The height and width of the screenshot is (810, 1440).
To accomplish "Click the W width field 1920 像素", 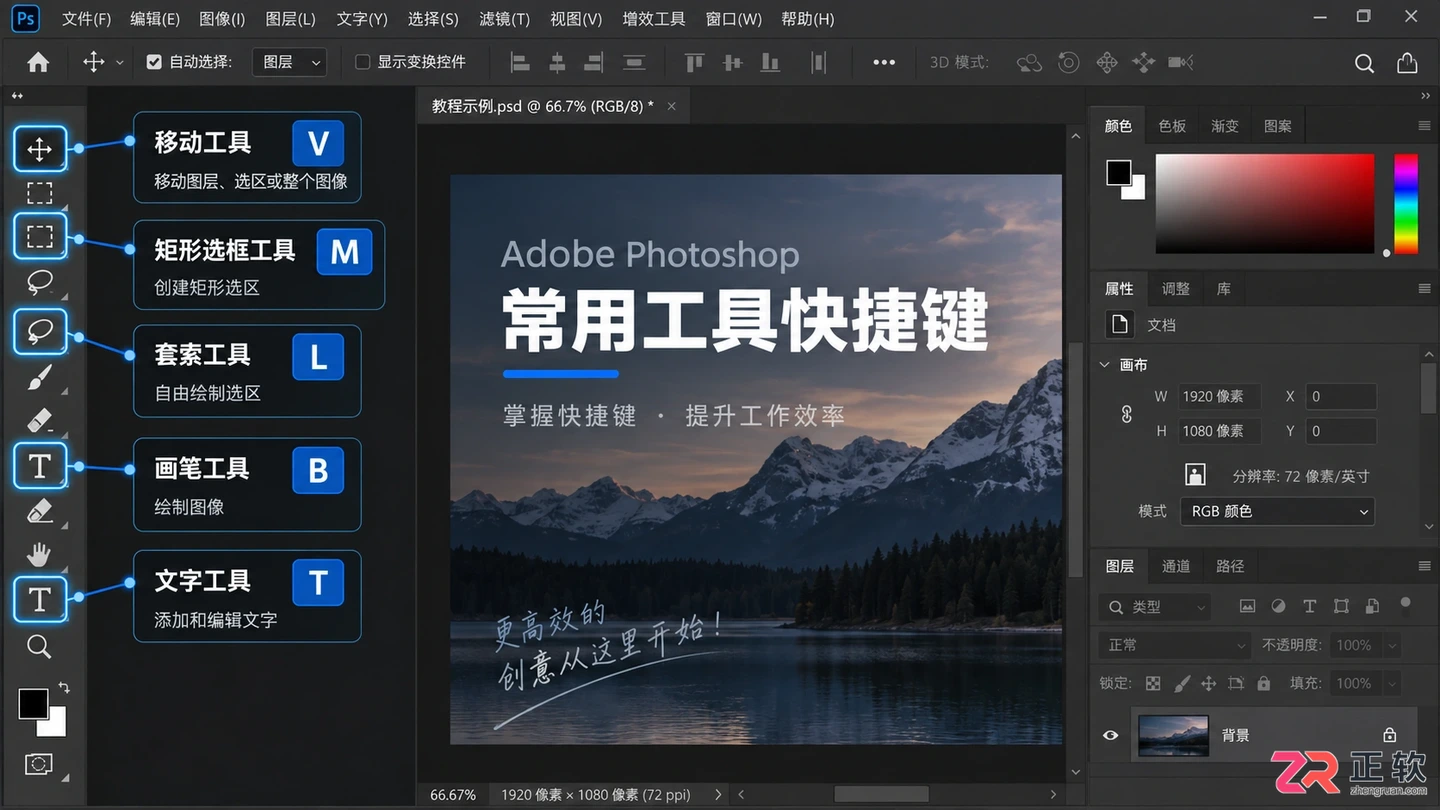I will (1218, 396).
